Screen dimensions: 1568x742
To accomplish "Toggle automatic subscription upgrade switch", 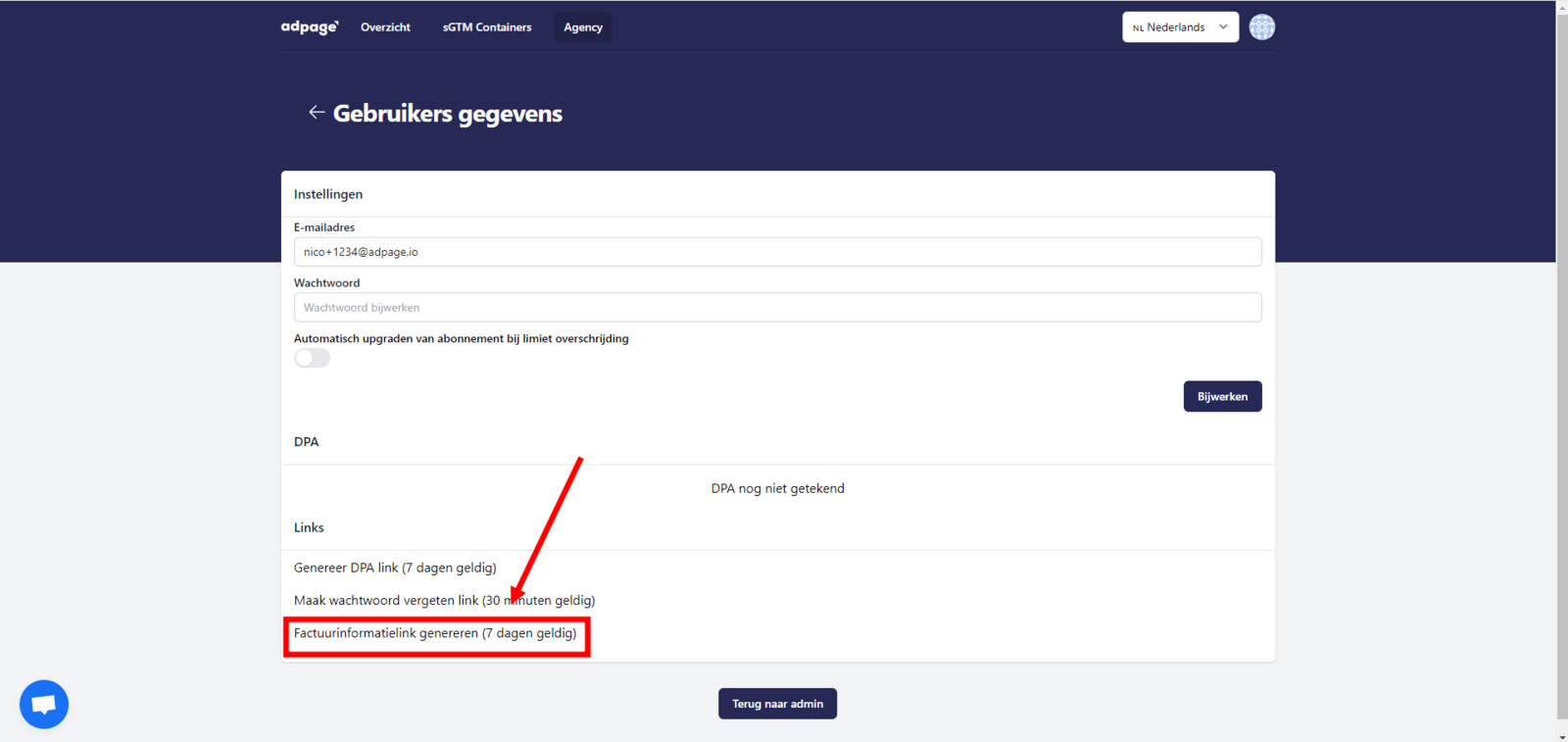I will tap(313, 359).
